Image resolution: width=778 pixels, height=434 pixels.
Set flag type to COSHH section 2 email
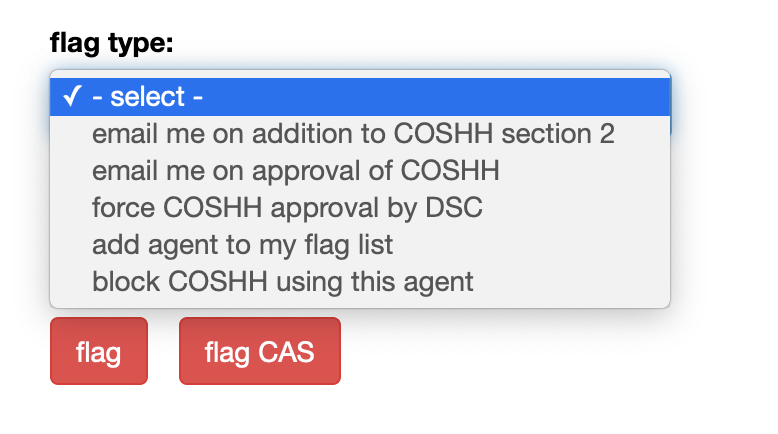coord(353,134)
